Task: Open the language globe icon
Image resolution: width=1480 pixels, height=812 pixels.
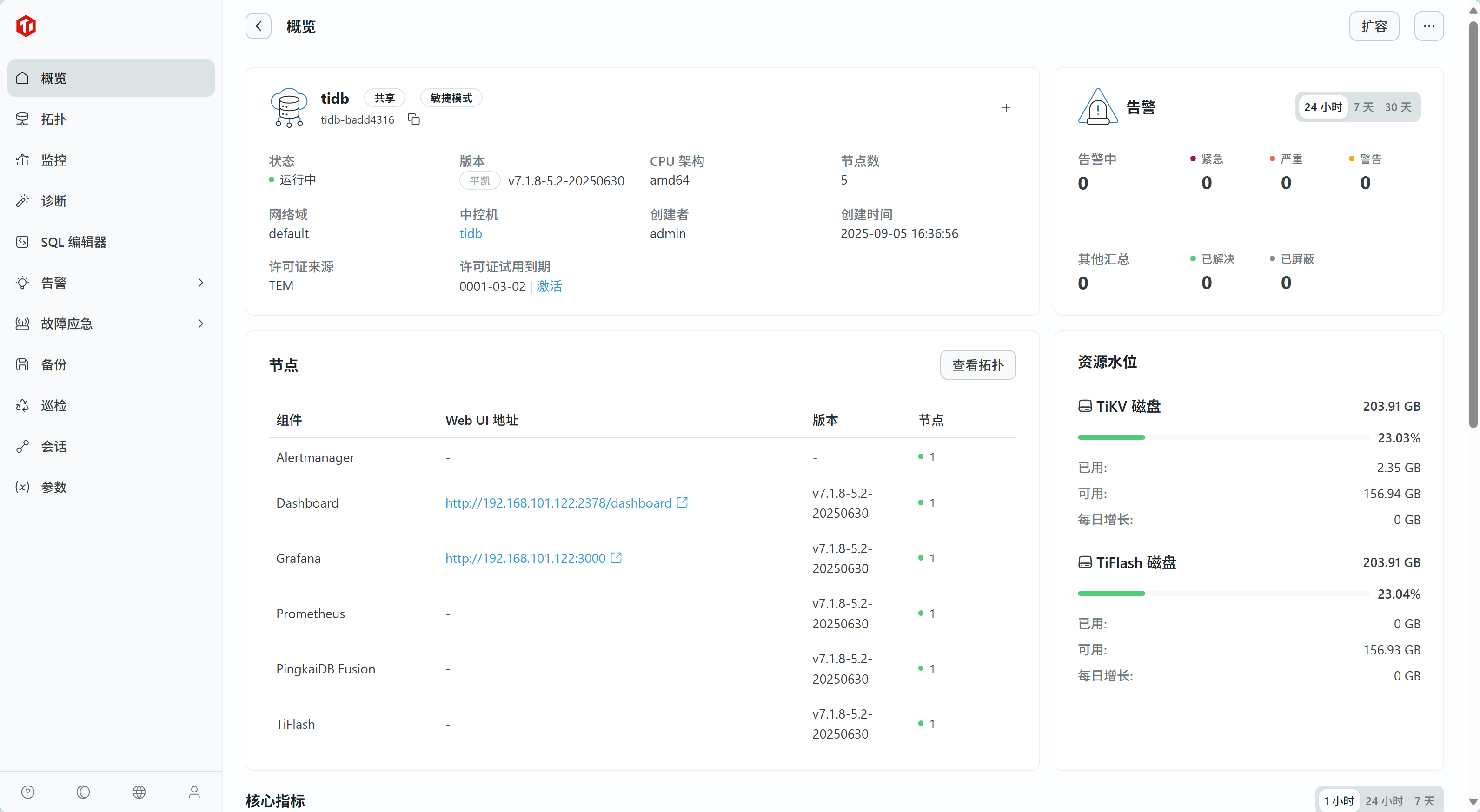Action: [139, 792]
